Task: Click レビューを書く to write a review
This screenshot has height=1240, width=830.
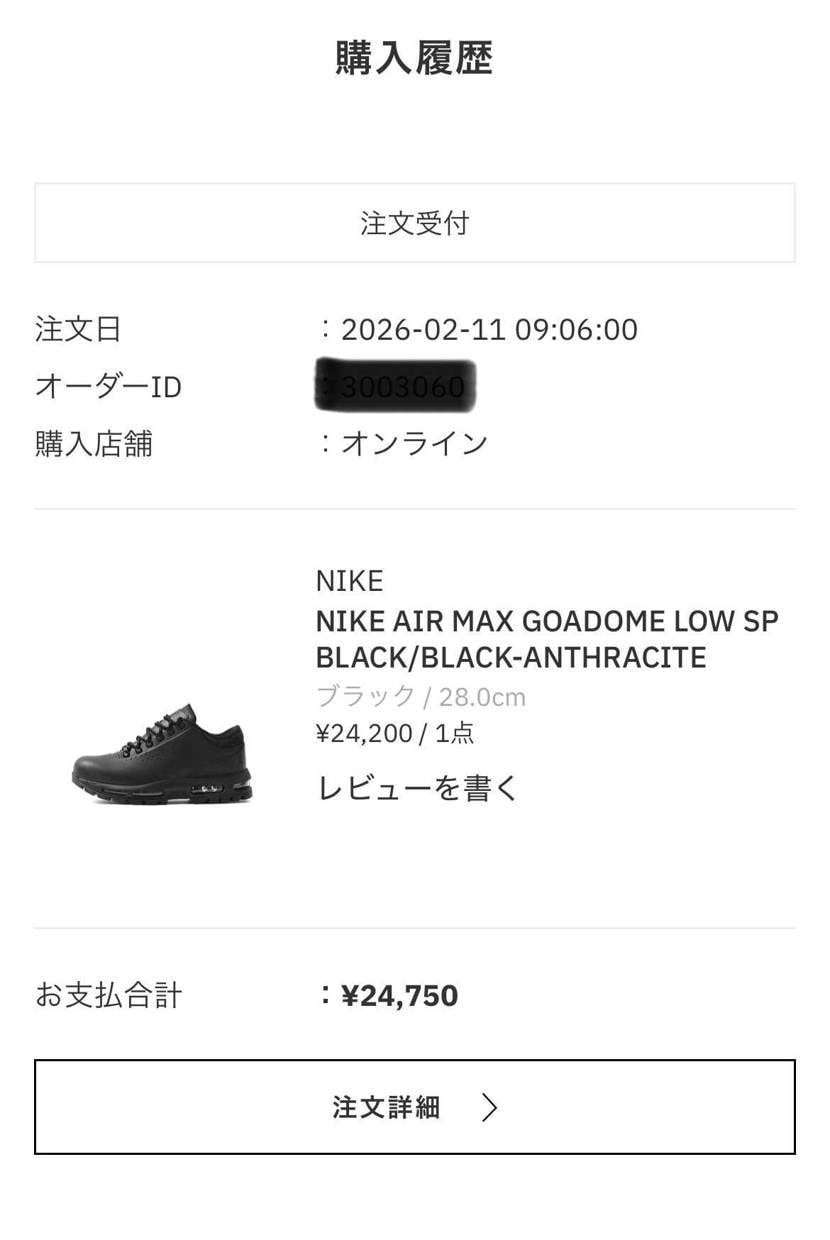Action: tap(416, 788)
